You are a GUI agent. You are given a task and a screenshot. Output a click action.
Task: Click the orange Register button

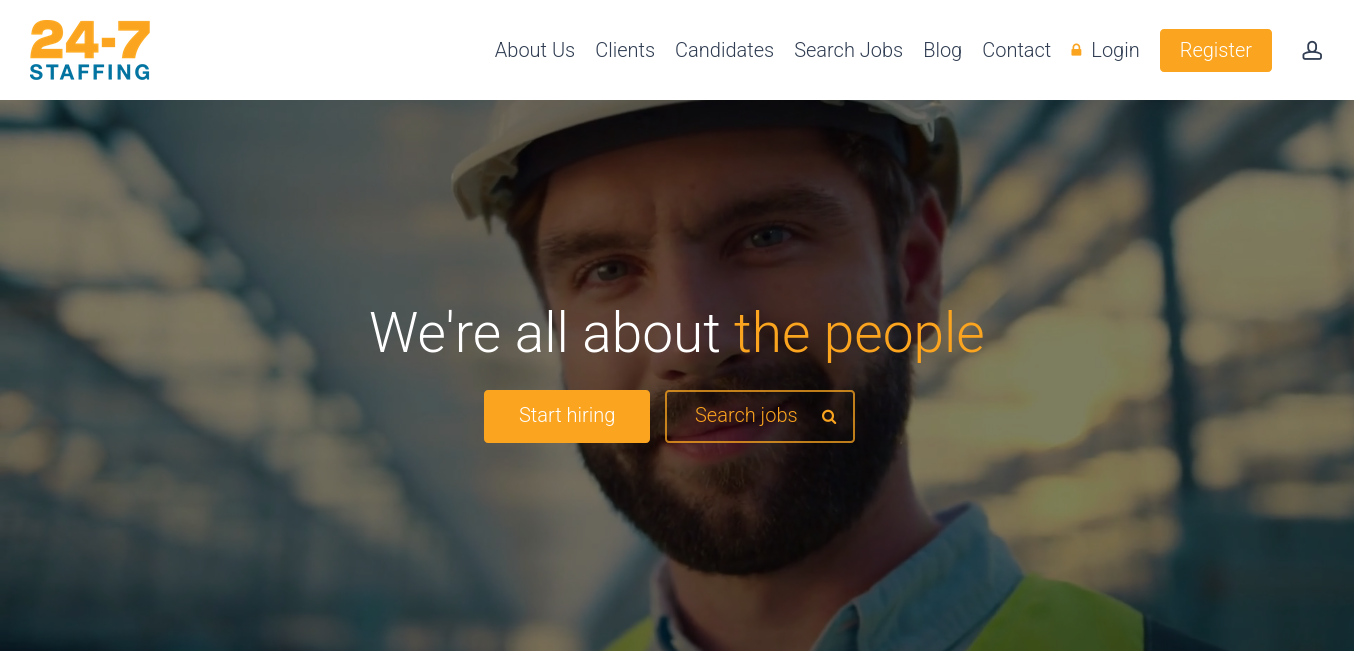point(1216,50)
